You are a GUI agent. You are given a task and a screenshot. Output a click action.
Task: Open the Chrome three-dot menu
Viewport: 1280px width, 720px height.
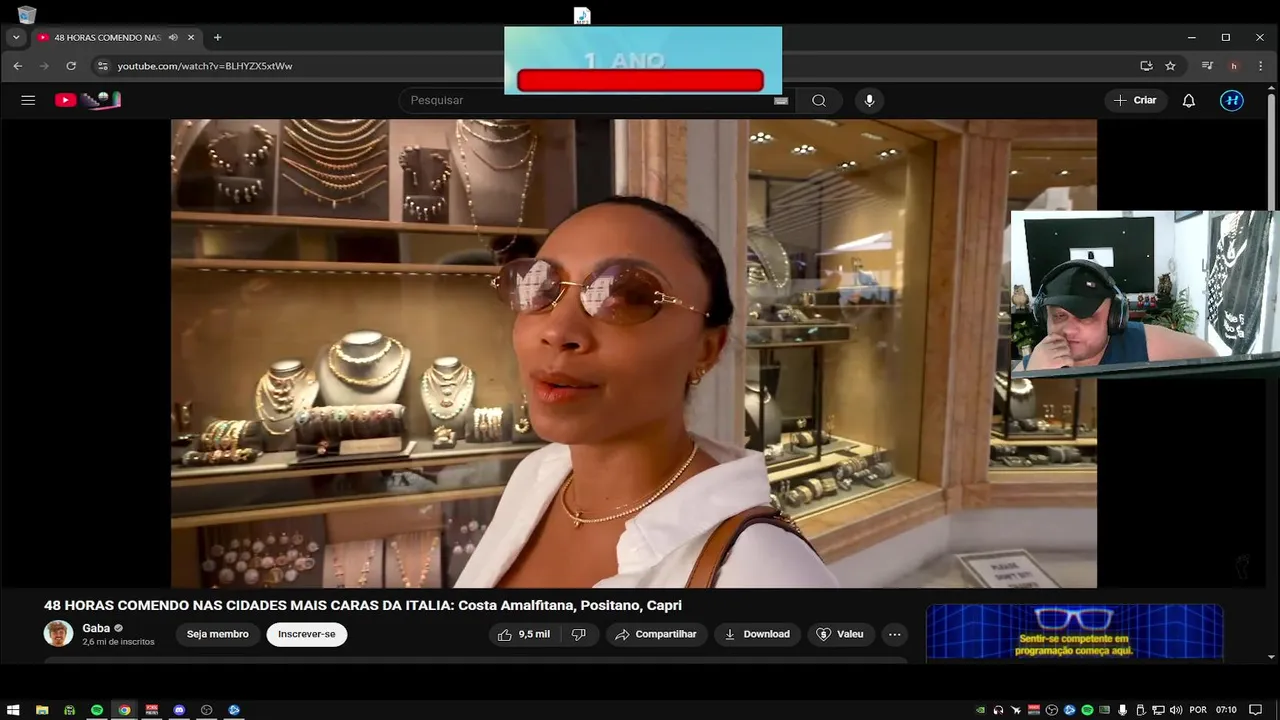tap(1260, 66)
